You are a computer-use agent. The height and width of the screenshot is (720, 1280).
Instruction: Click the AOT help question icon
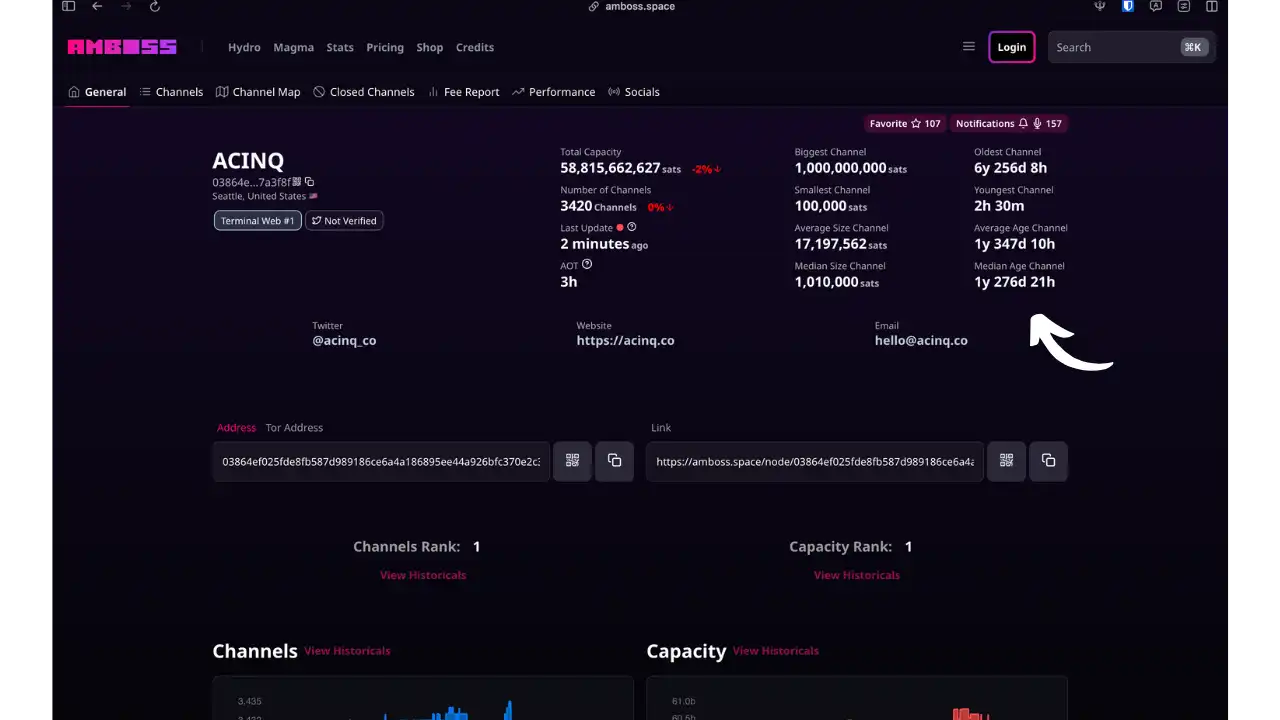587,265
